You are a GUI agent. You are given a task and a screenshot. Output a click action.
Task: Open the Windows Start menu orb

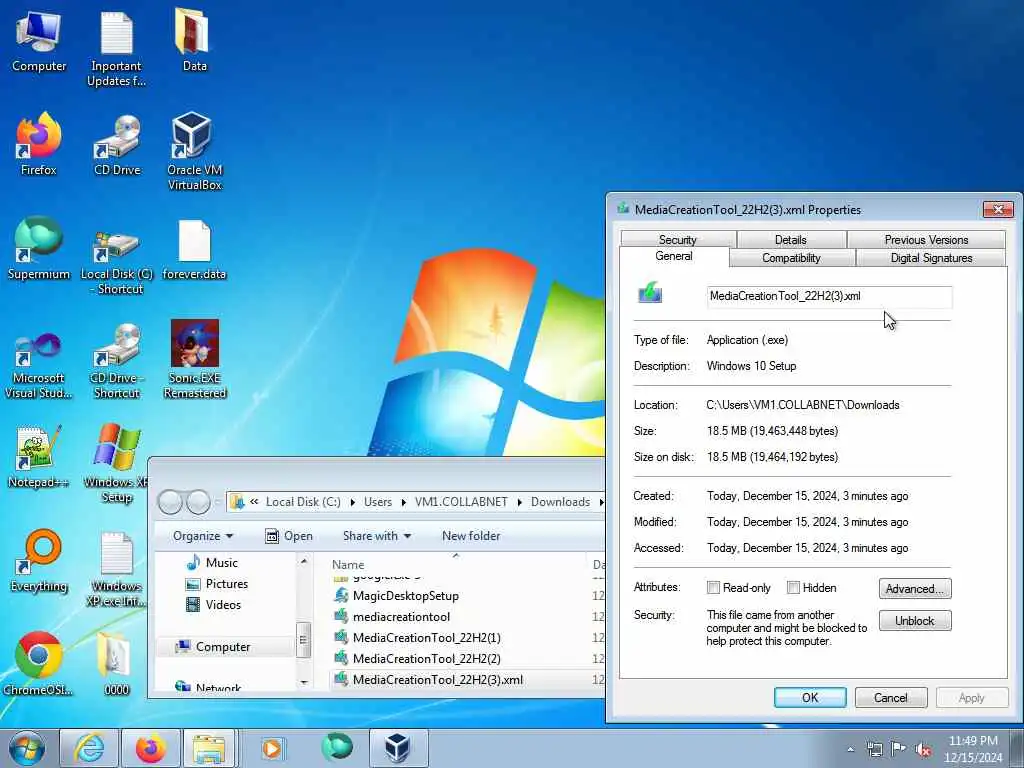tap(27, 748)
